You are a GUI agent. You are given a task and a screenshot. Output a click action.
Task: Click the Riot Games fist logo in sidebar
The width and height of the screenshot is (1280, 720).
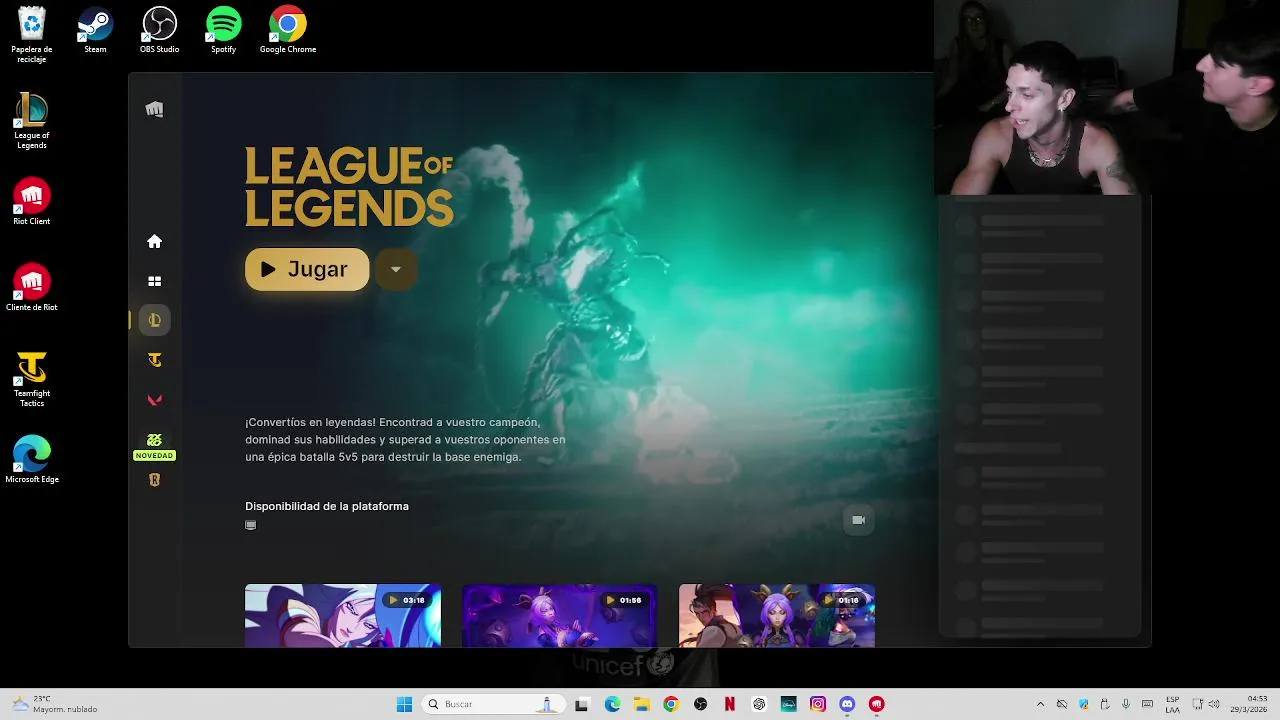pyautogui.click(x=154, y=109)
